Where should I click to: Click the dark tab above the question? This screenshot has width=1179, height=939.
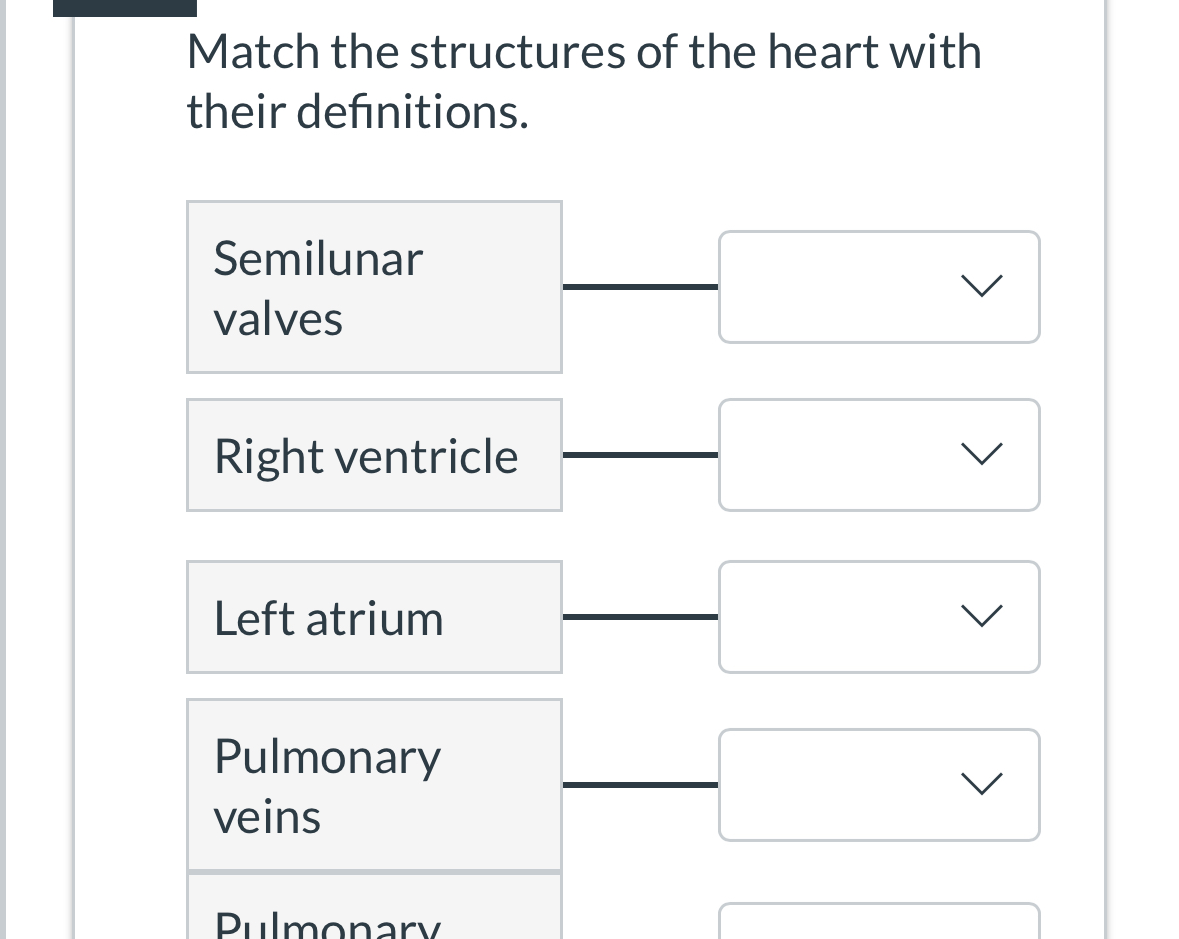point(124,5)
